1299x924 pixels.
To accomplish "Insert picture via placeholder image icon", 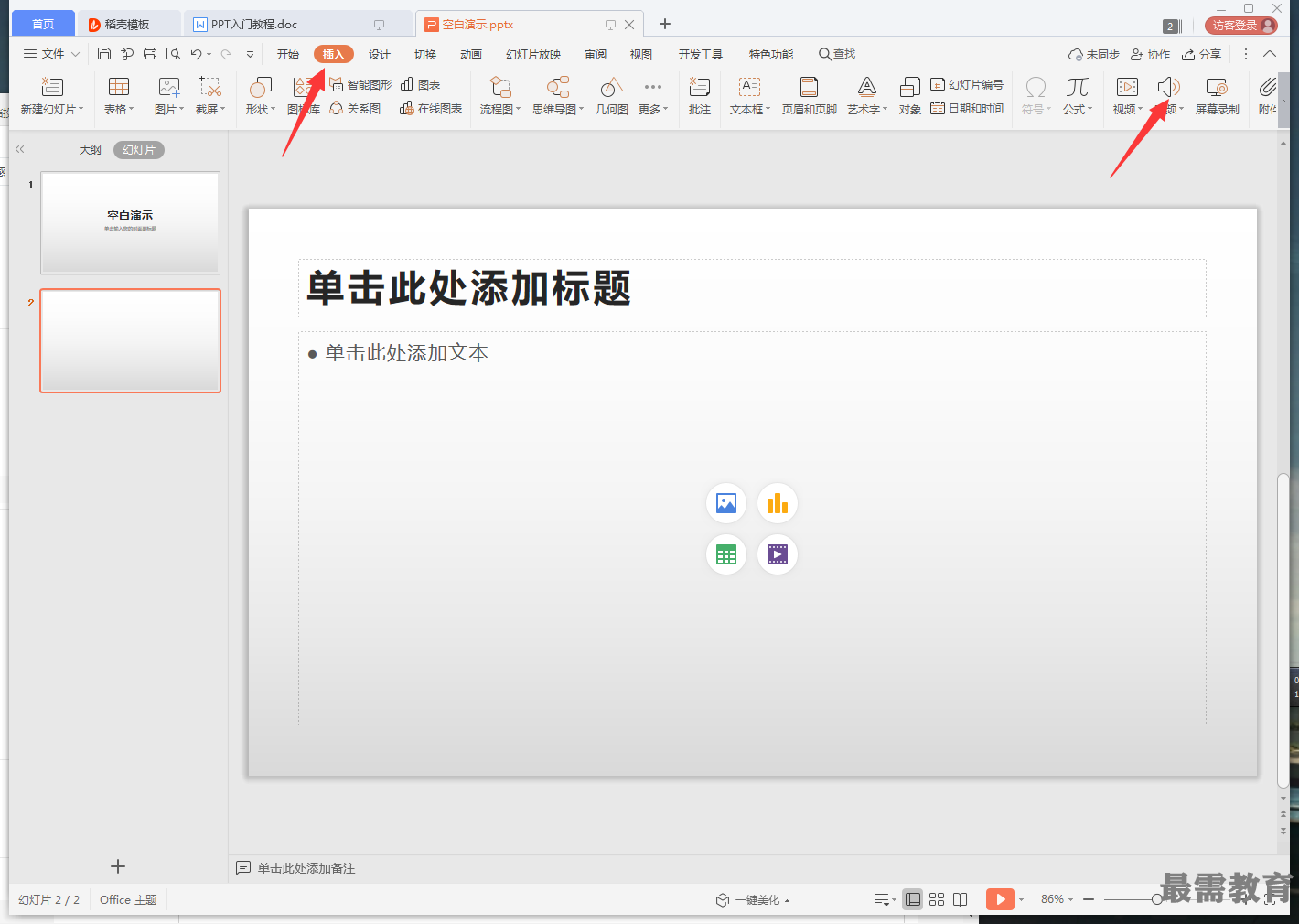I will 726,503.
